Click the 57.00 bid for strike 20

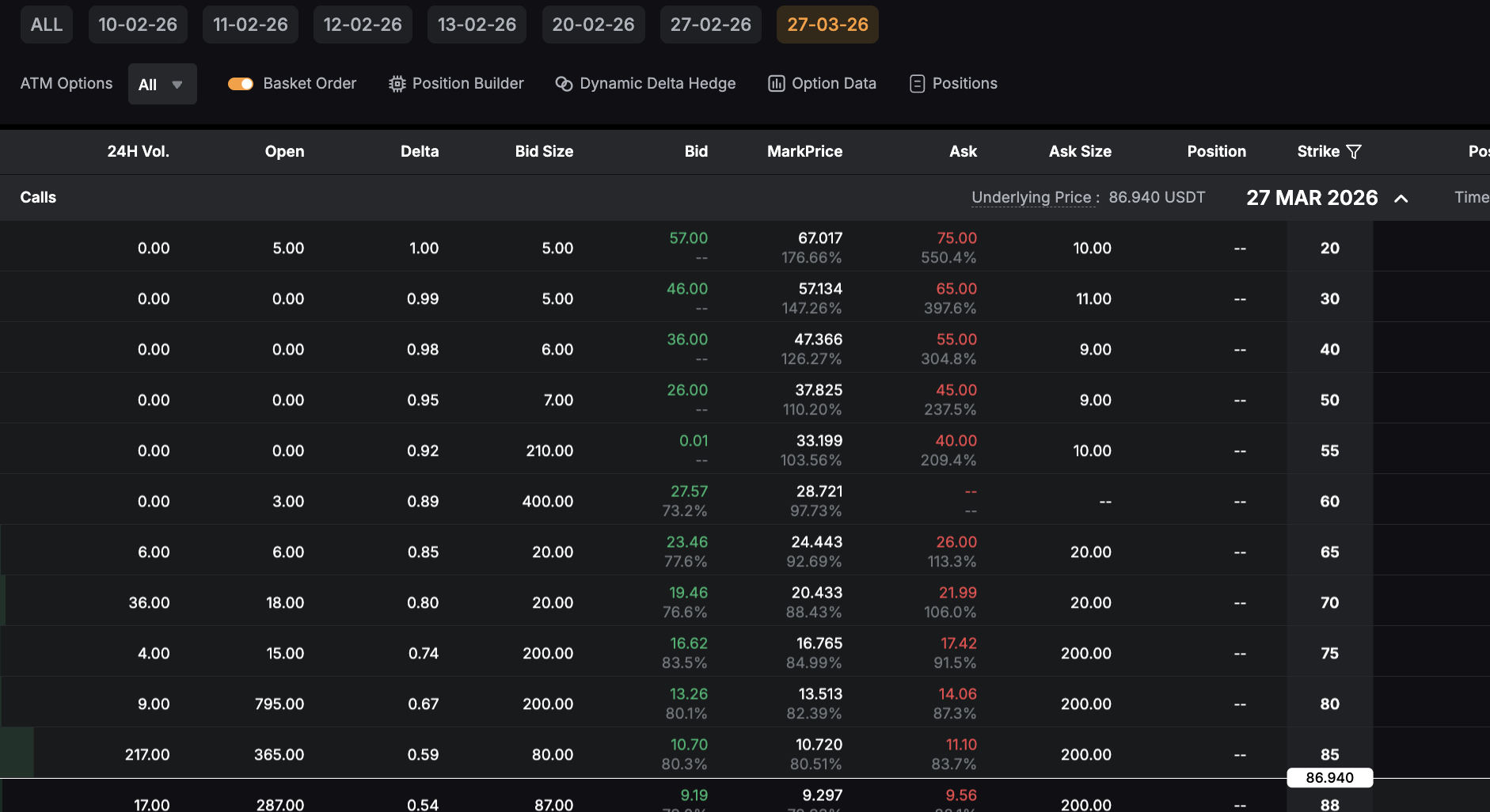tap(688, 238)
